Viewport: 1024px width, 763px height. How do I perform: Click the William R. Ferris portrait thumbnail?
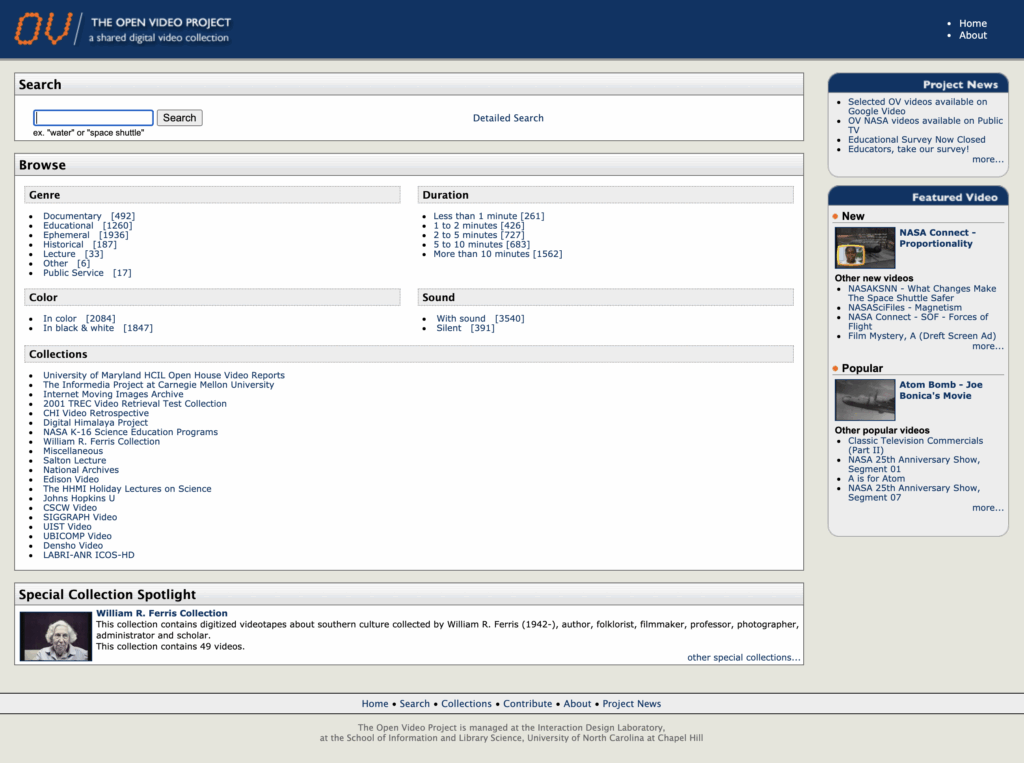tap(56, 636)
